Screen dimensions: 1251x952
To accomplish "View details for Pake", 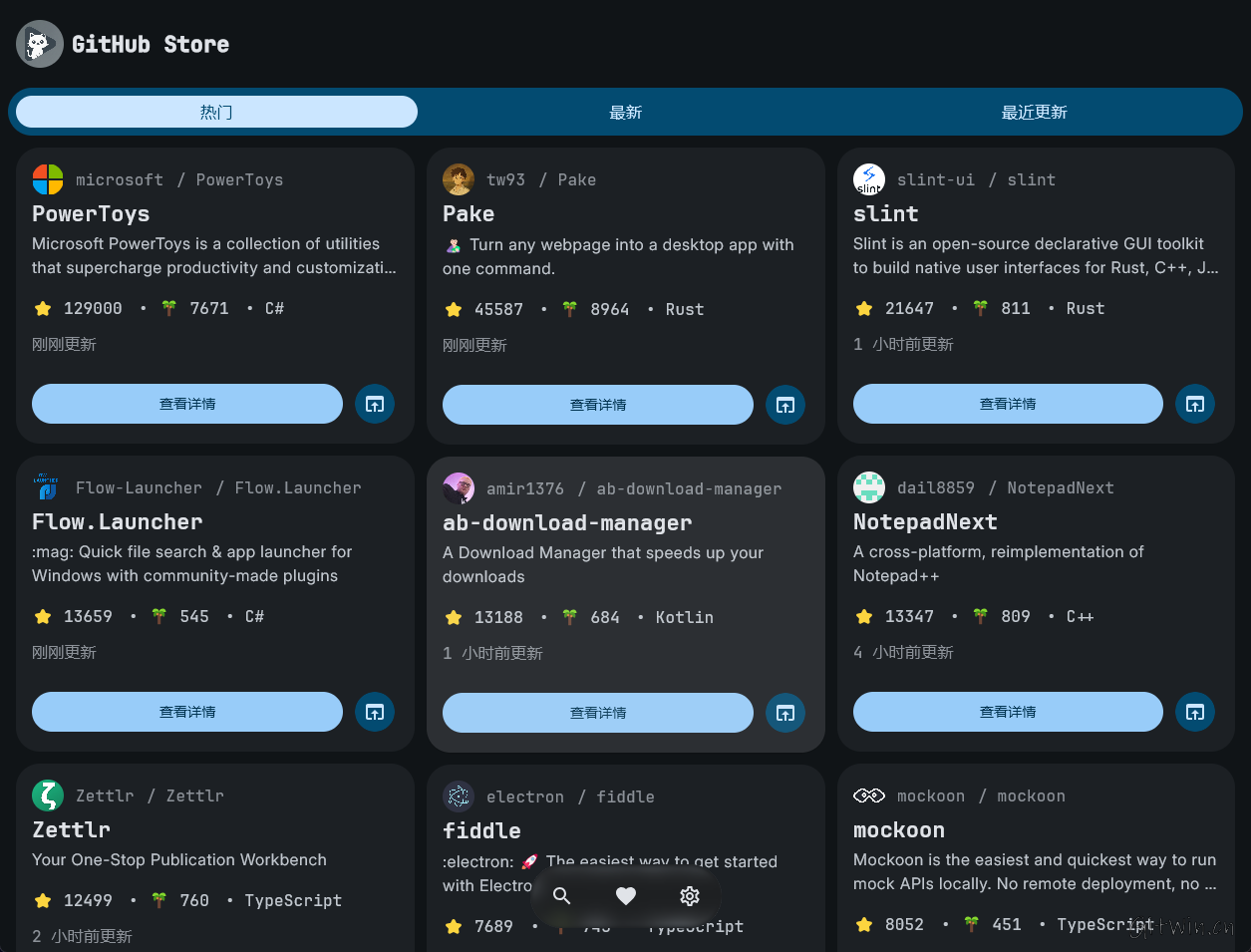I will coord(598,405).
